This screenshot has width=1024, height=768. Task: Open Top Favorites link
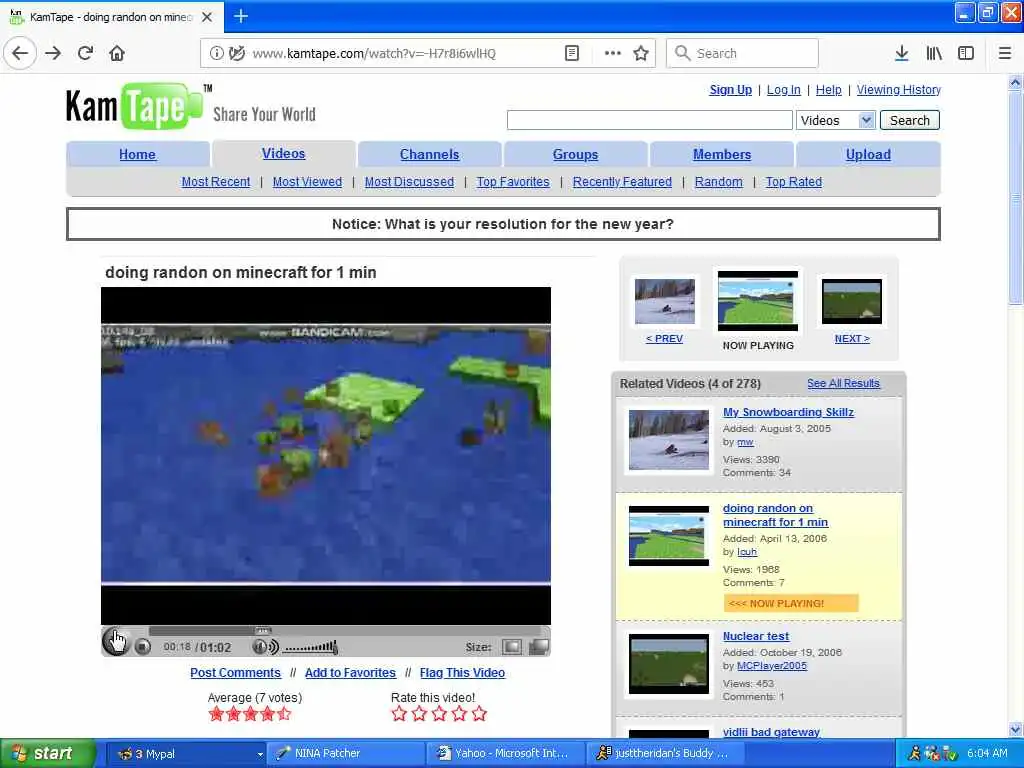tap(513, 182)
